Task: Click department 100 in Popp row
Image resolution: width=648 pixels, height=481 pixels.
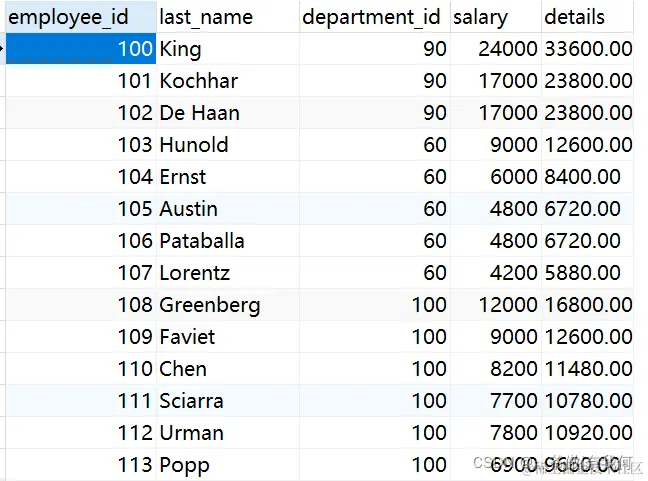Action: click(x=375, y=465)
